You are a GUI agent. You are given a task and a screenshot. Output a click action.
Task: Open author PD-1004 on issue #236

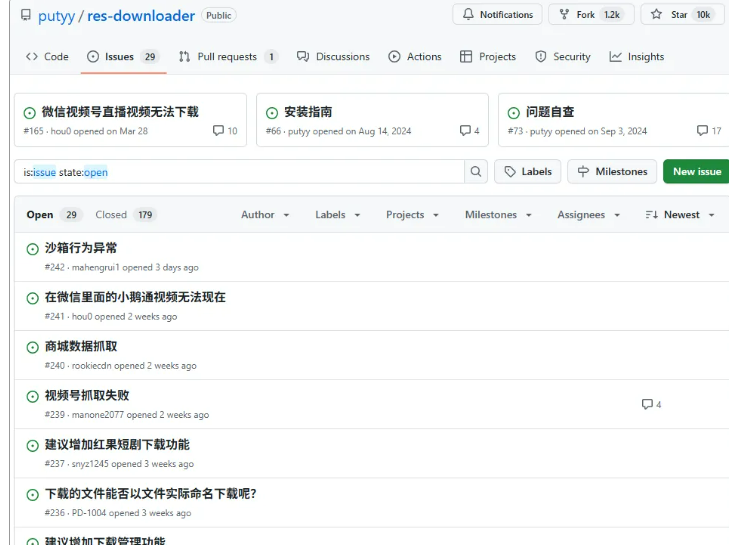click(89, 513)
